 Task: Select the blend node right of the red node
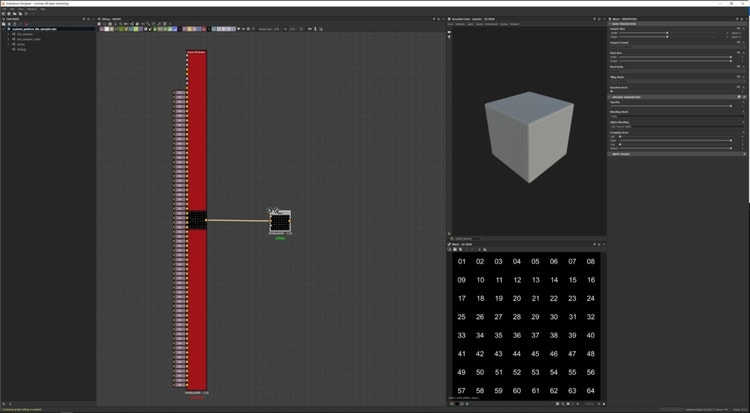pos(279,221)
